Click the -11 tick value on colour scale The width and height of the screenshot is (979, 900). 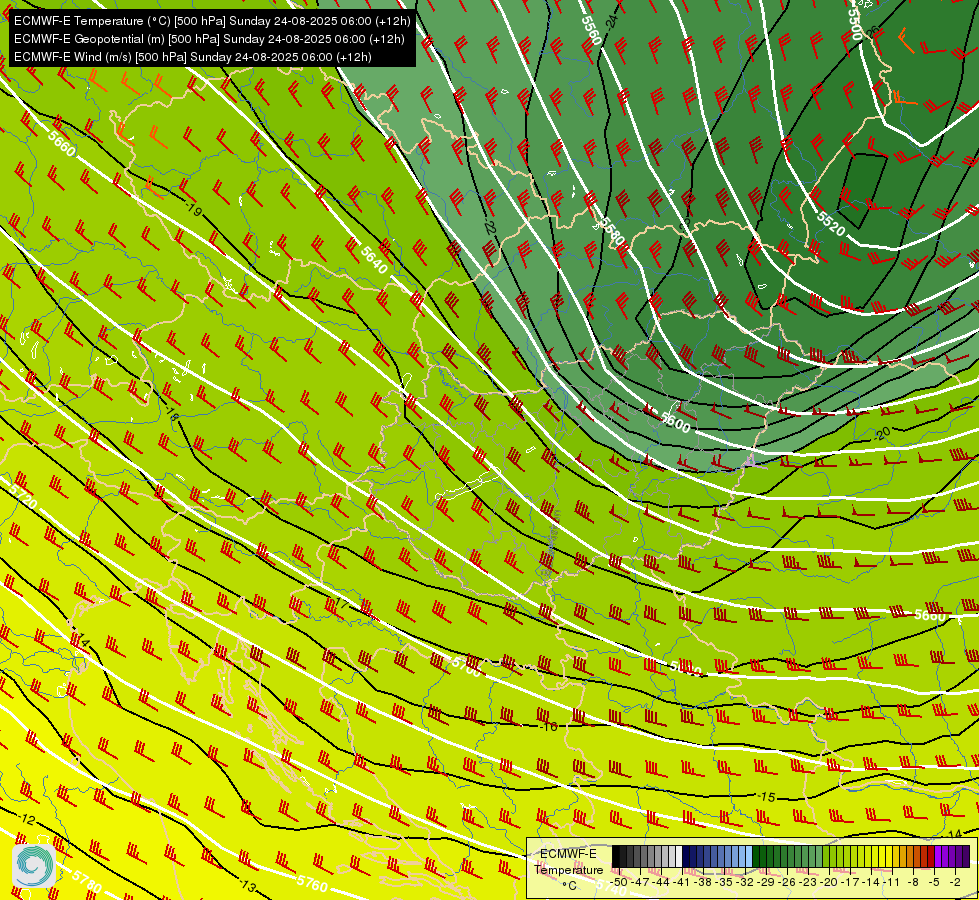point(891,882)
